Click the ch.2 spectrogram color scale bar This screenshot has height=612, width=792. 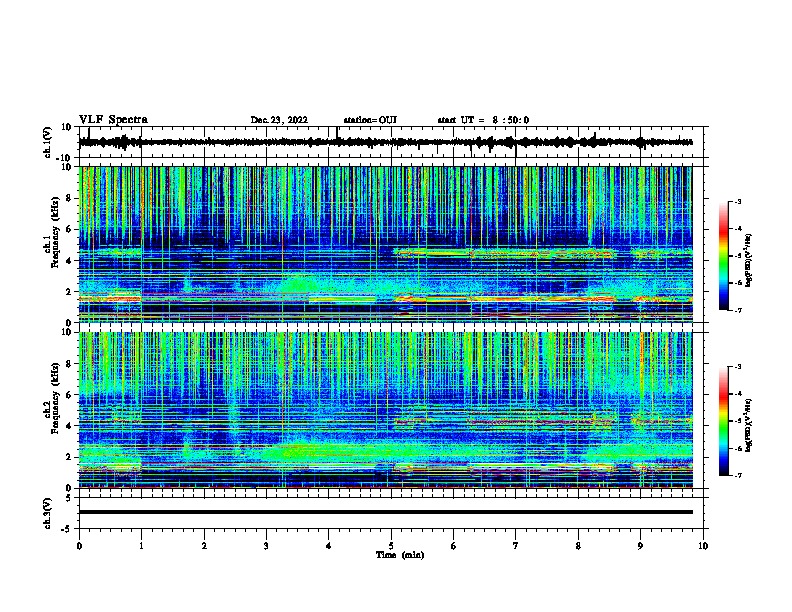tap(724, 421)
